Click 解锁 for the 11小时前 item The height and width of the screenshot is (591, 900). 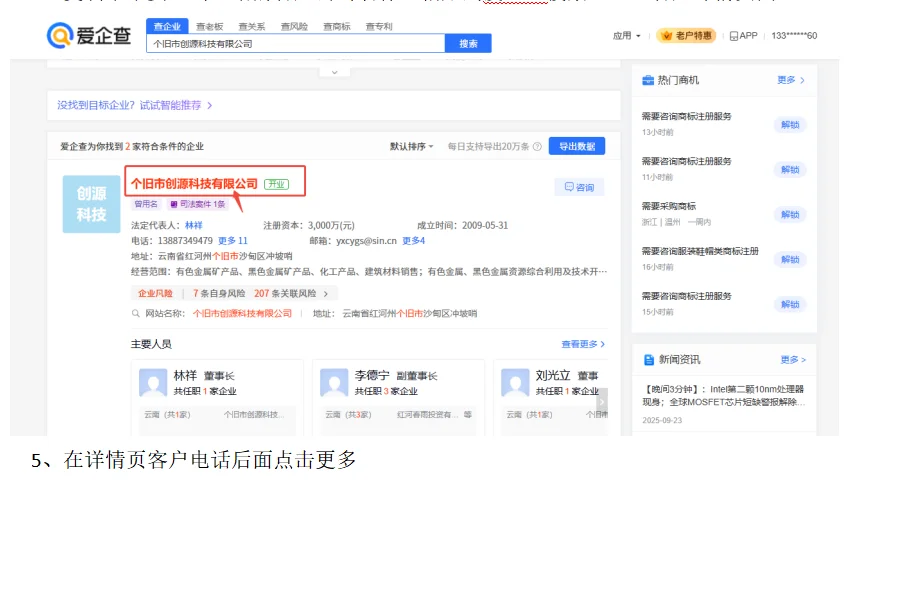[x=790, y=170]
